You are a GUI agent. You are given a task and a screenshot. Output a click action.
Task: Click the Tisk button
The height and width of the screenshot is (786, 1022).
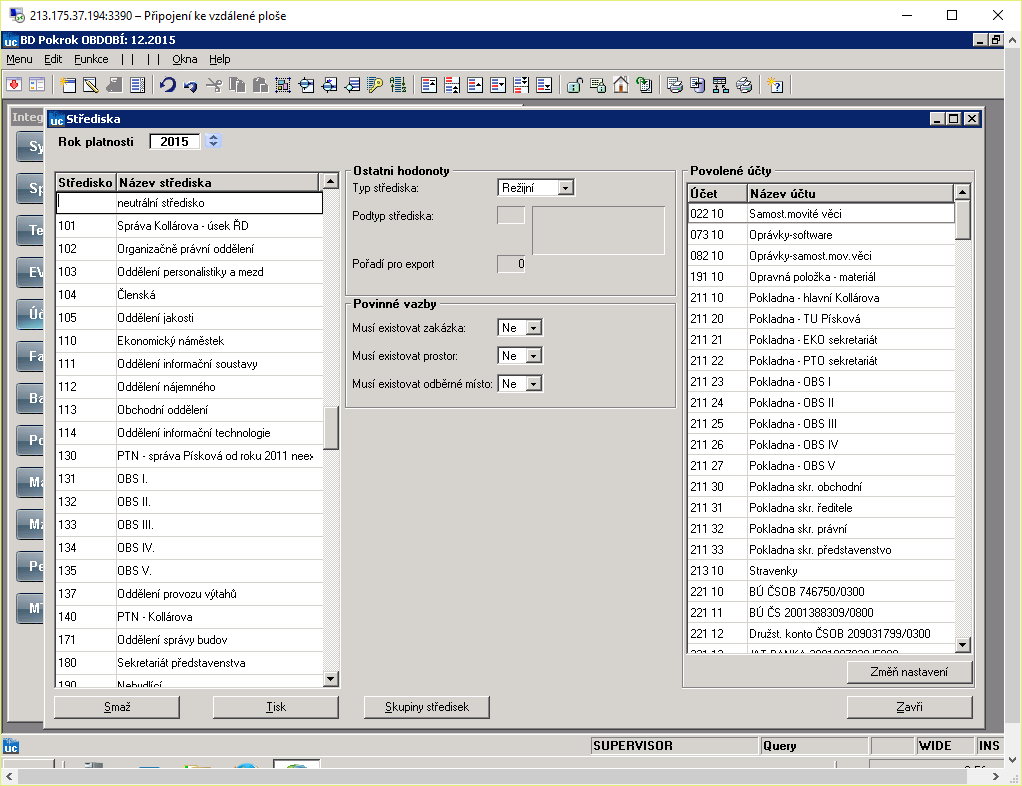click(x=276, y=707)
